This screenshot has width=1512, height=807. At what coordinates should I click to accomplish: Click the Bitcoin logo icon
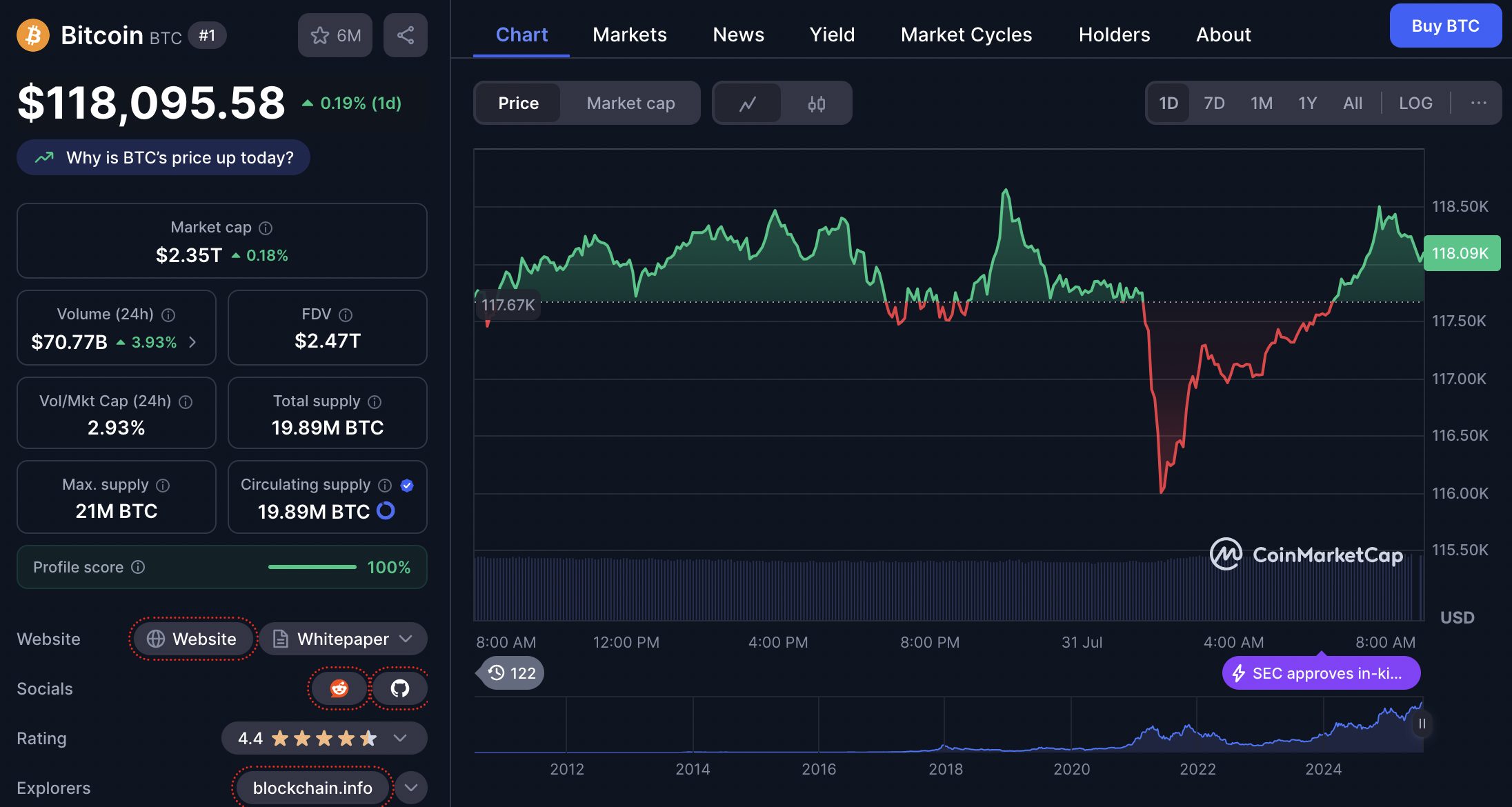point(33,35)
